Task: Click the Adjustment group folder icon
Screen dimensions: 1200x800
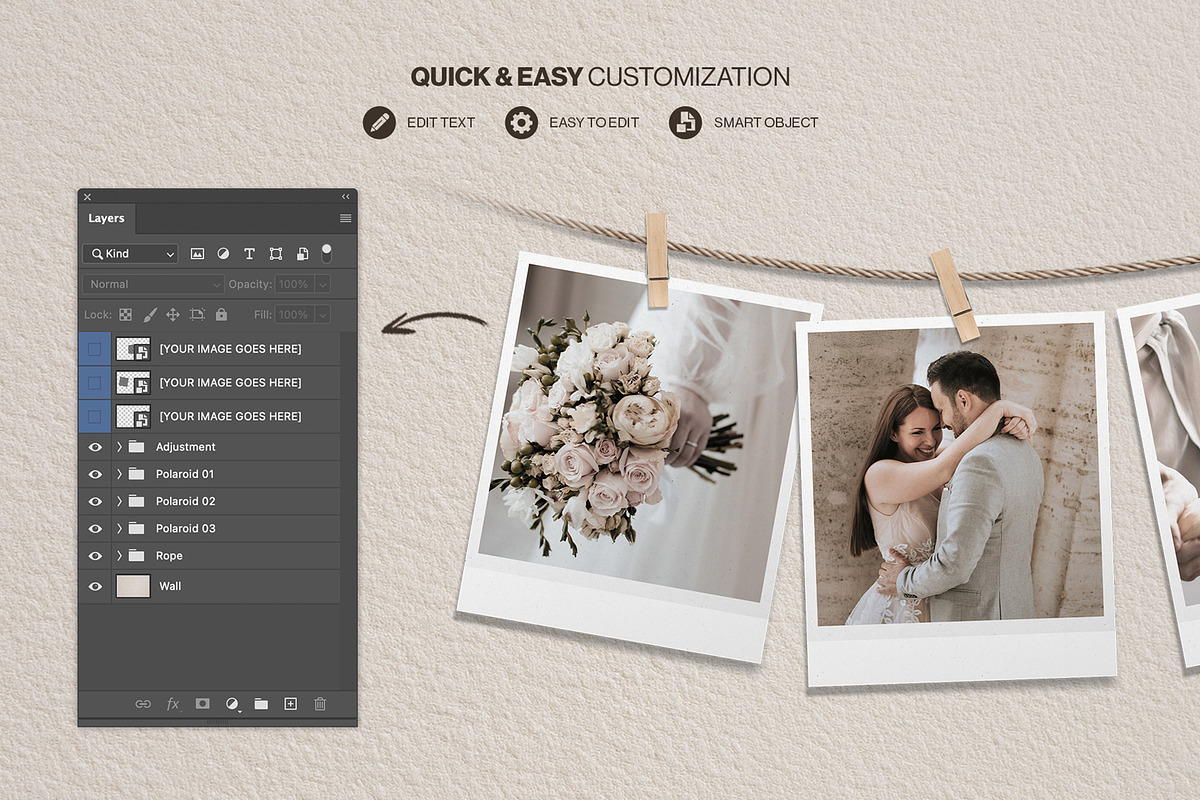Action: [136, 447]
